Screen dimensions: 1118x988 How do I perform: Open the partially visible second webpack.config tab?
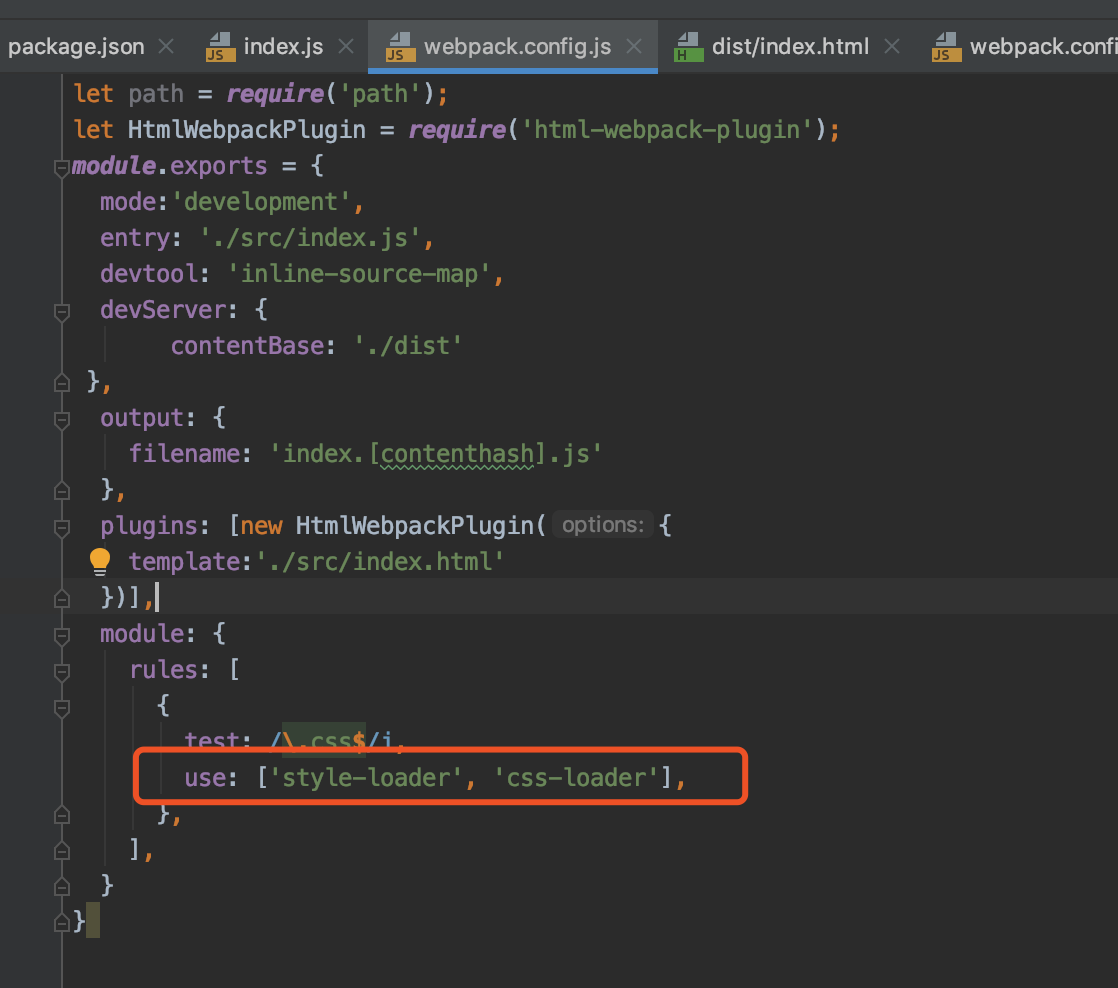pyautogui.click(x=1043, y=46)
